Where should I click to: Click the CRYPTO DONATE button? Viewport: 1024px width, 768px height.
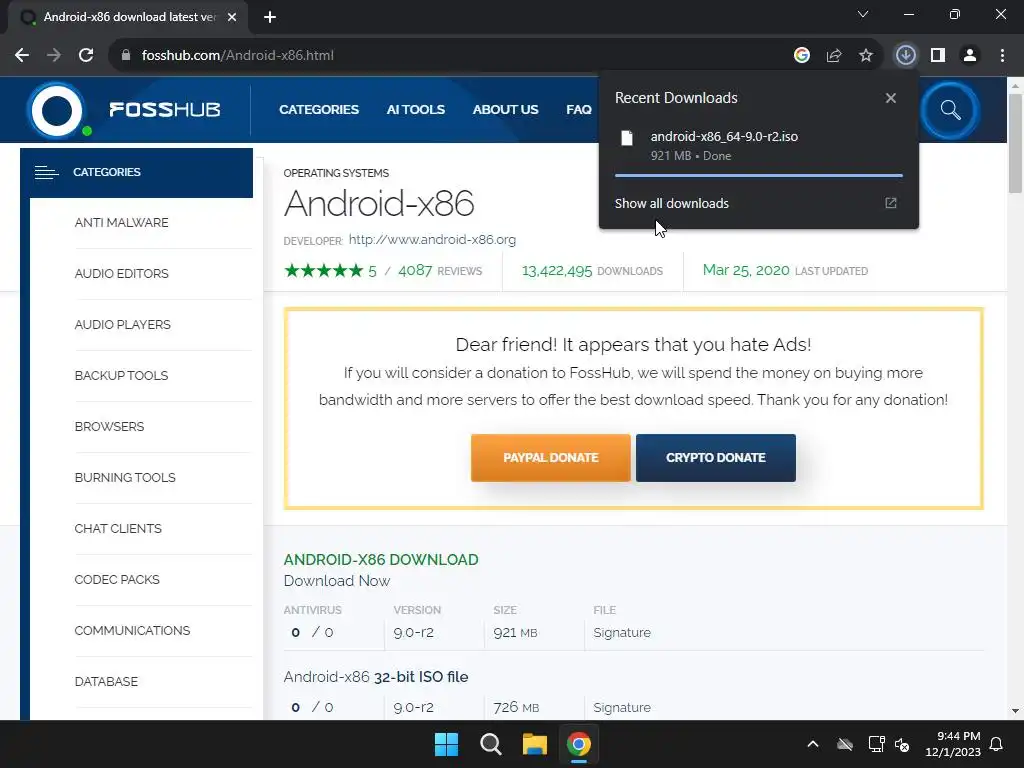click(716, 458)
